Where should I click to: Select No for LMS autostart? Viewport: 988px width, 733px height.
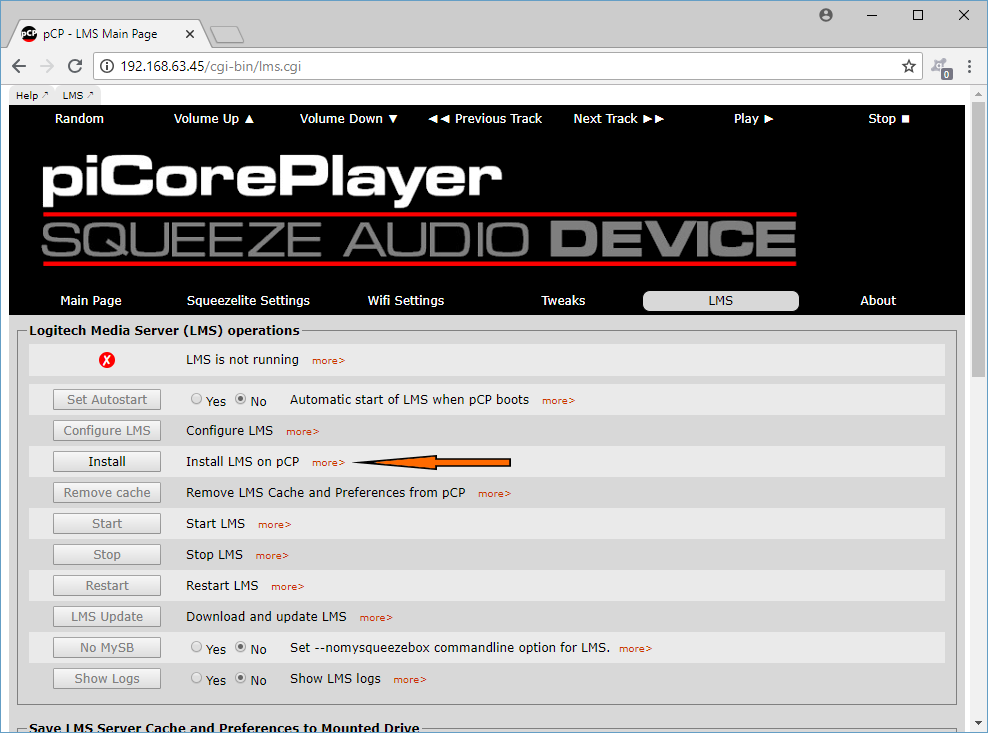[241, 399]
